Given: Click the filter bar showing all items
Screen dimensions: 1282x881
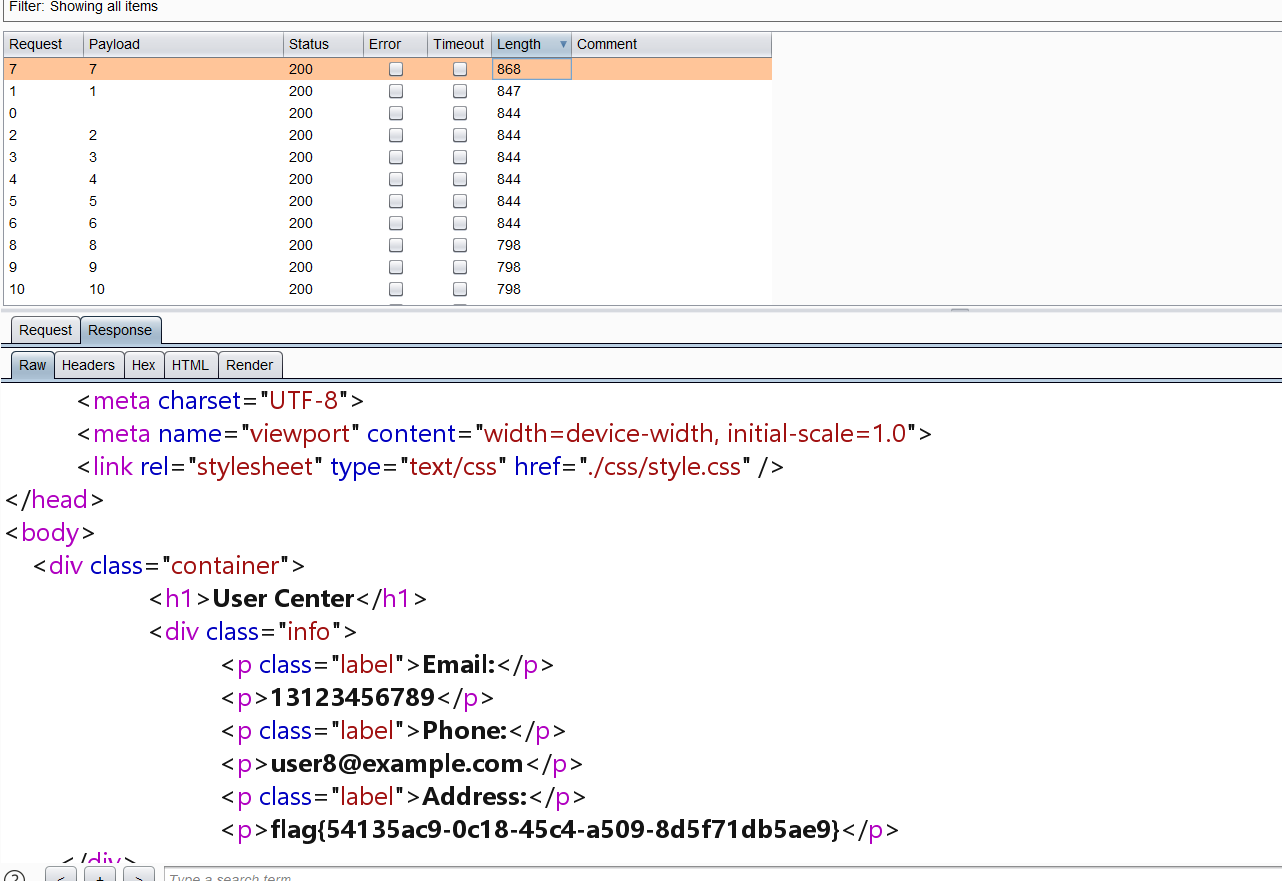Looking at the screenshot, I should [x=640, y=7].
